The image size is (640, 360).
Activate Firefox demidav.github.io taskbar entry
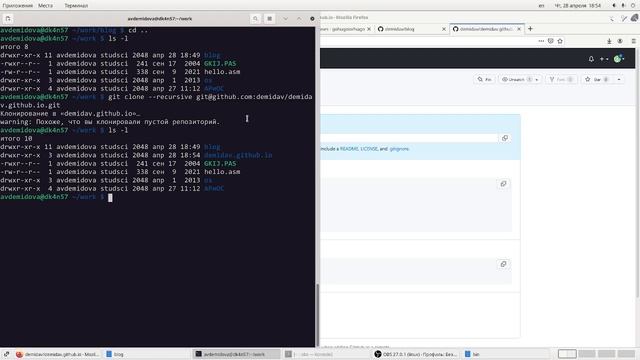click(x=58, y=354)
